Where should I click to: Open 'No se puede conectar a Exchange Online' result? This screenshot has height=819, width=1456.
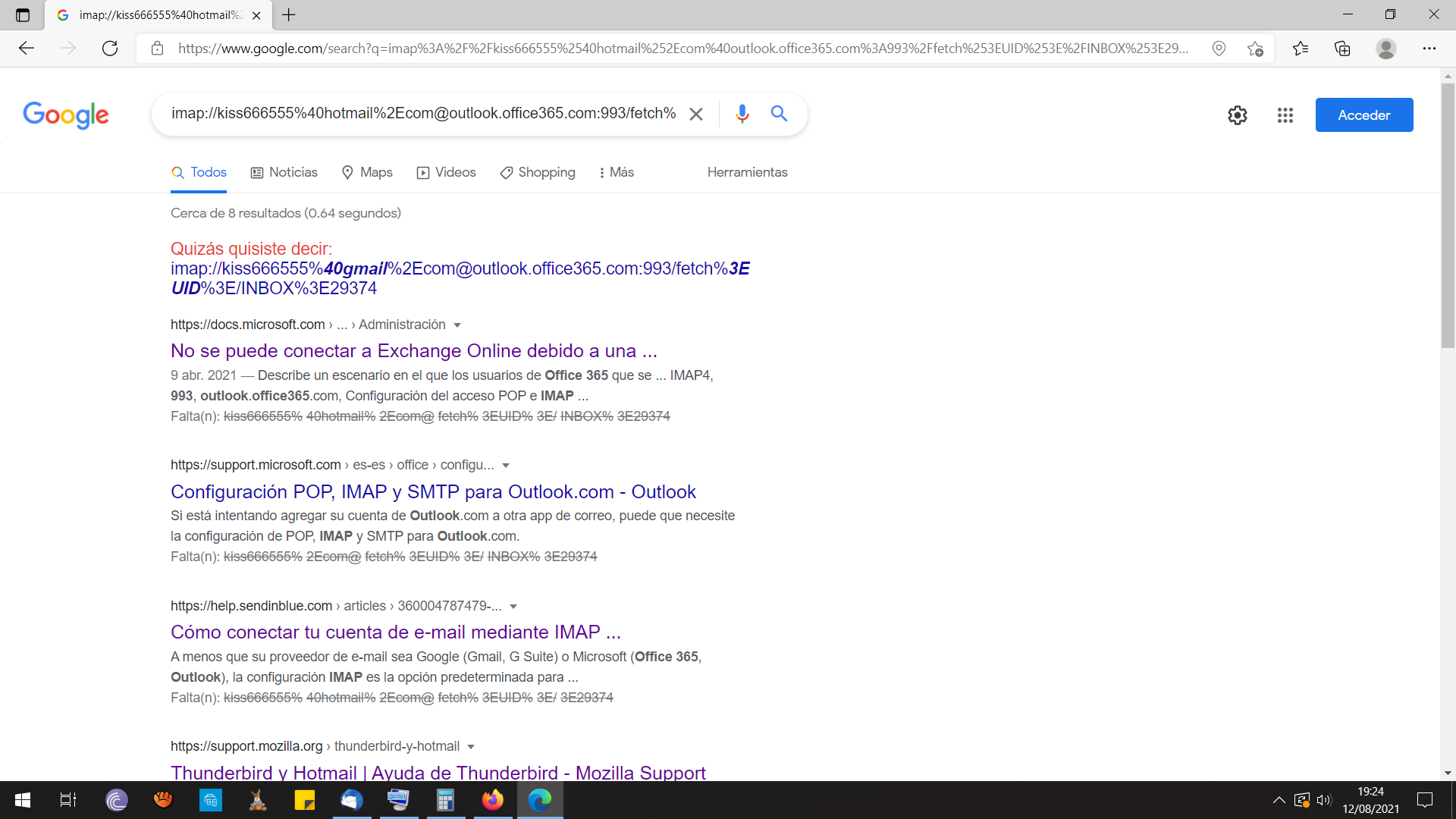tap(414, 350)
